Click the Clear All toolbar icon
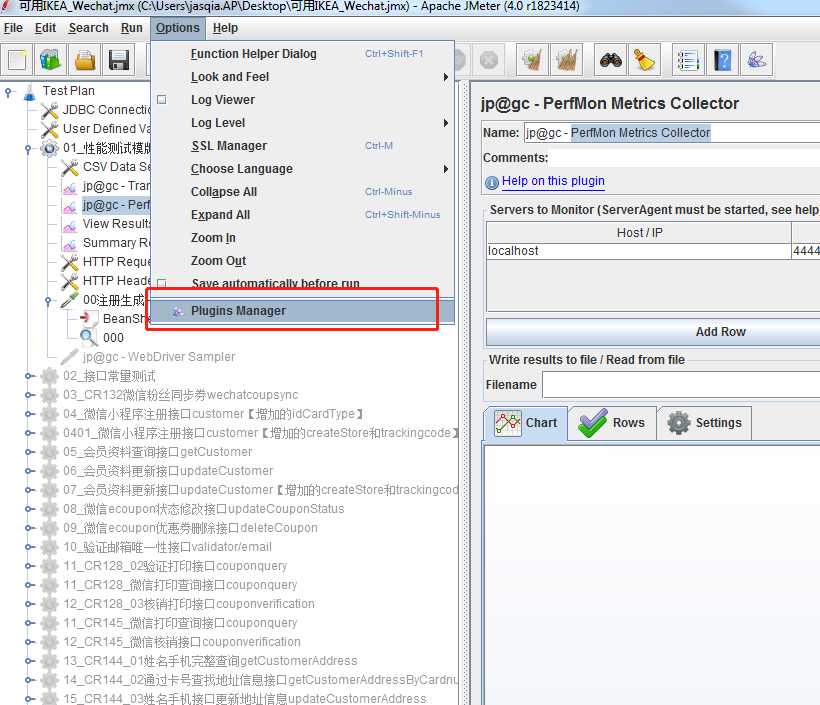This screenshot has width=820, height=705. (x=566, y=60)
